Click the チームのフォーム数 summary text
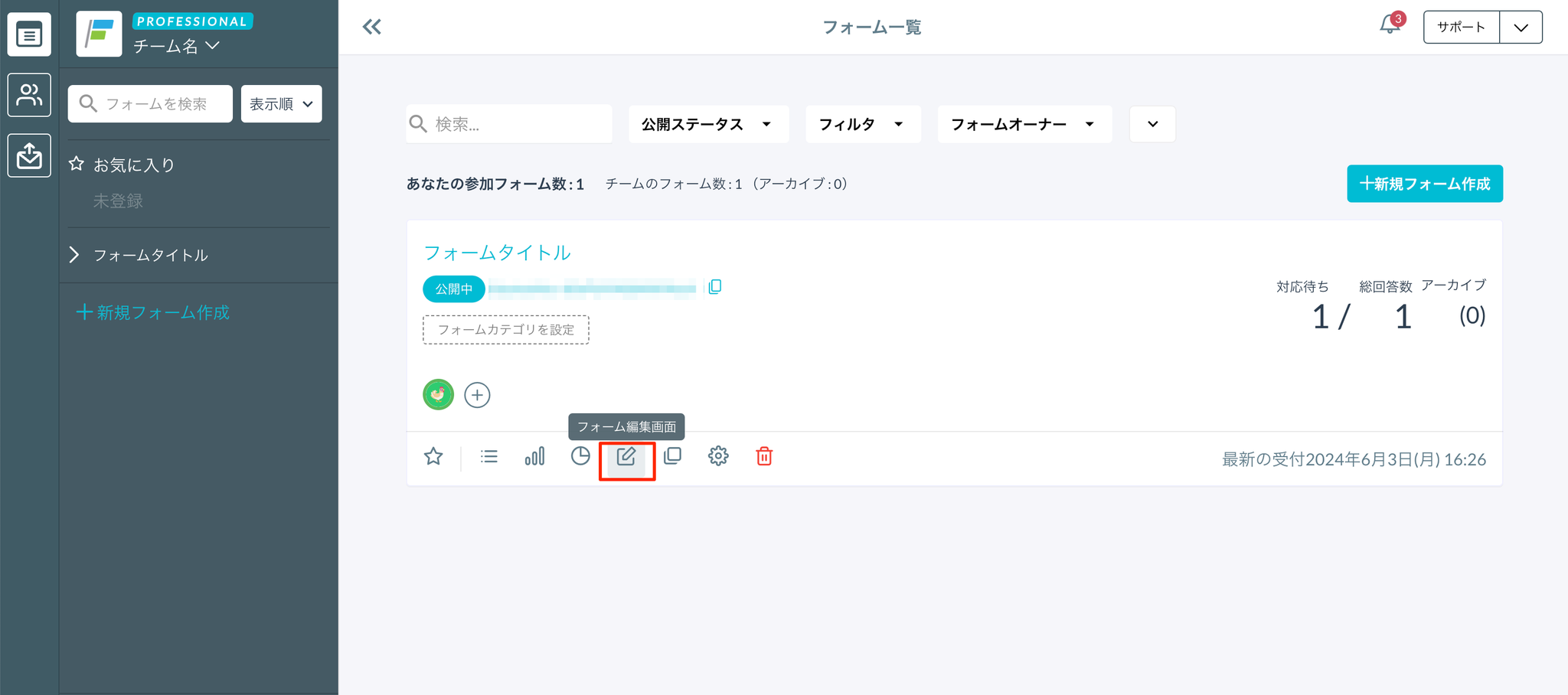 [727, 184]
